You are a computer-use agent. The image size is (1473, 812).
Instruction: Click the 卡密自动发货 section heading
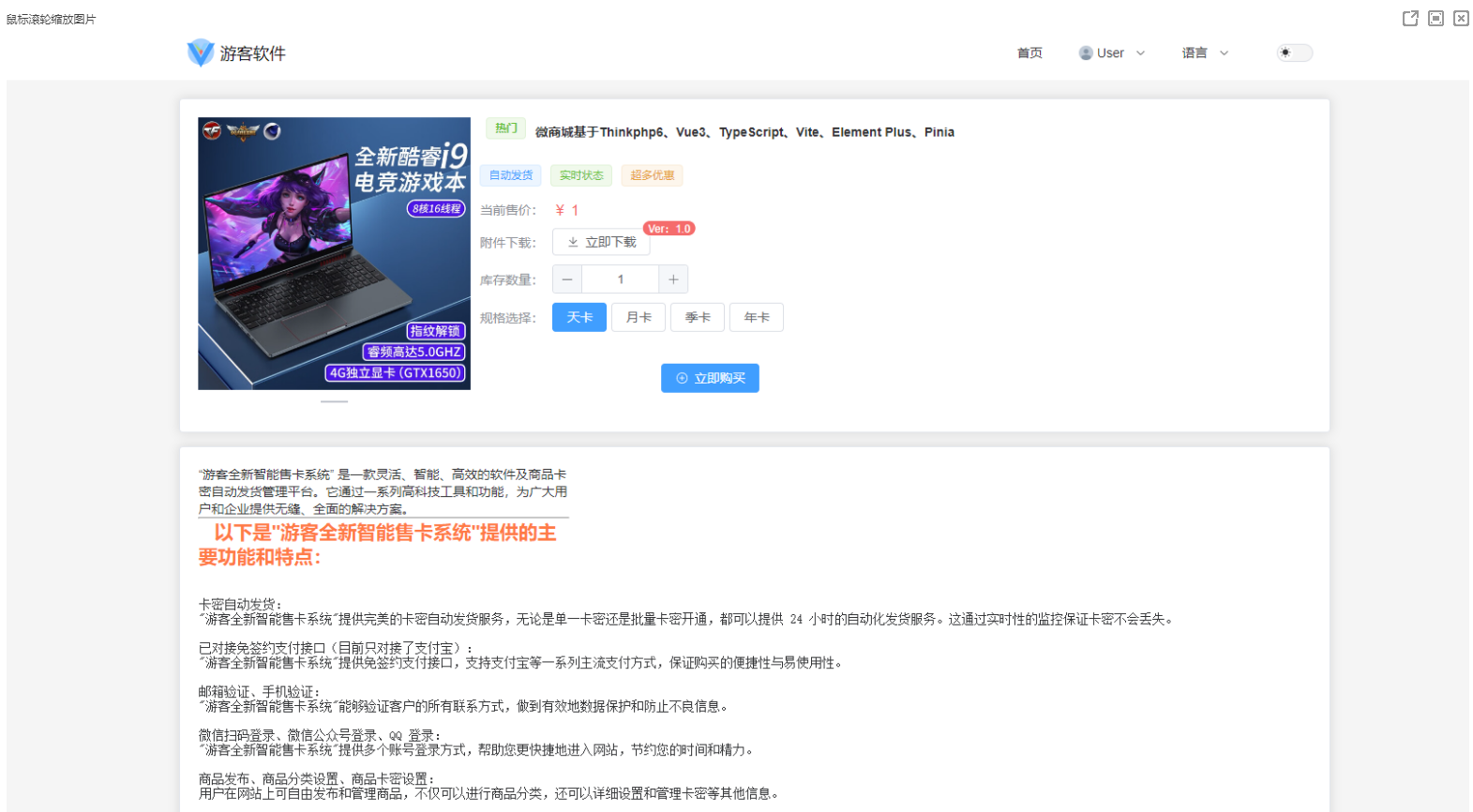point(240,604)
